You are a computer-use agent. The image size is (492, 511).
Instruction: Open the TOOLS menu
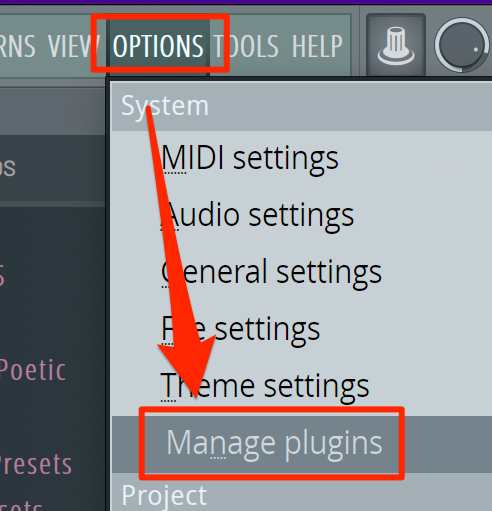(246, 46)
